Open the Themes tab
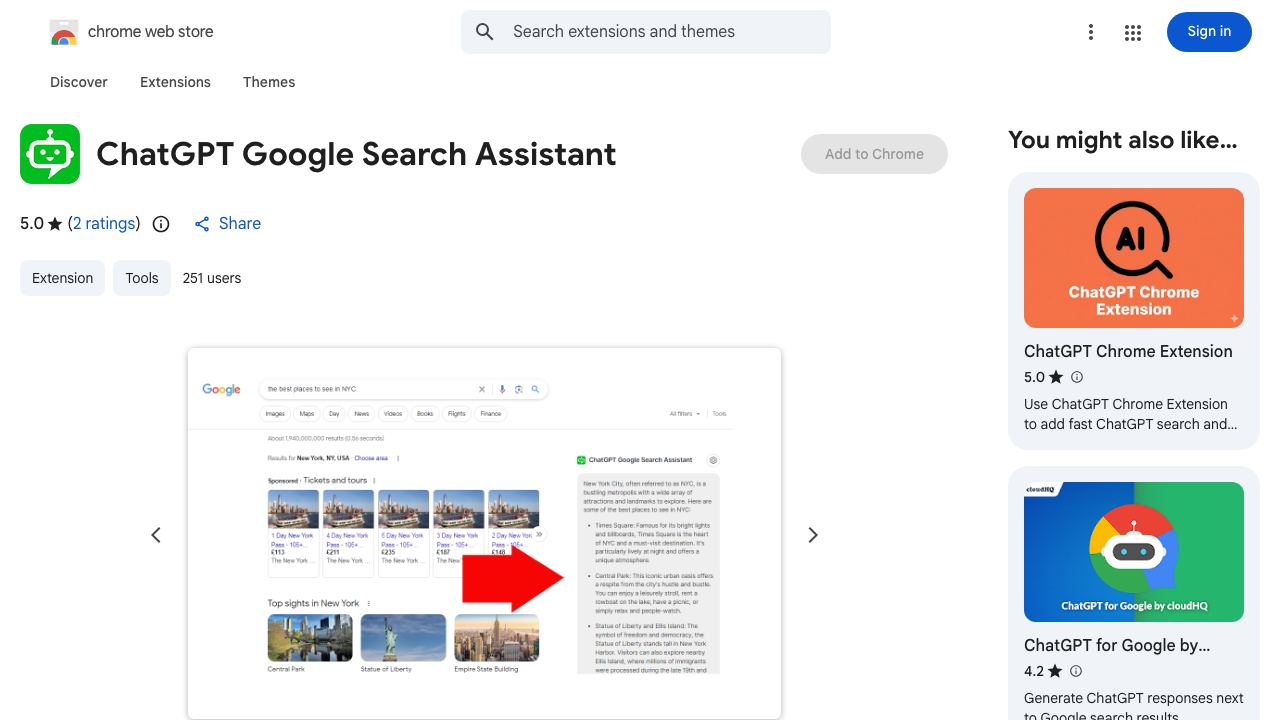 coord(269,82)
